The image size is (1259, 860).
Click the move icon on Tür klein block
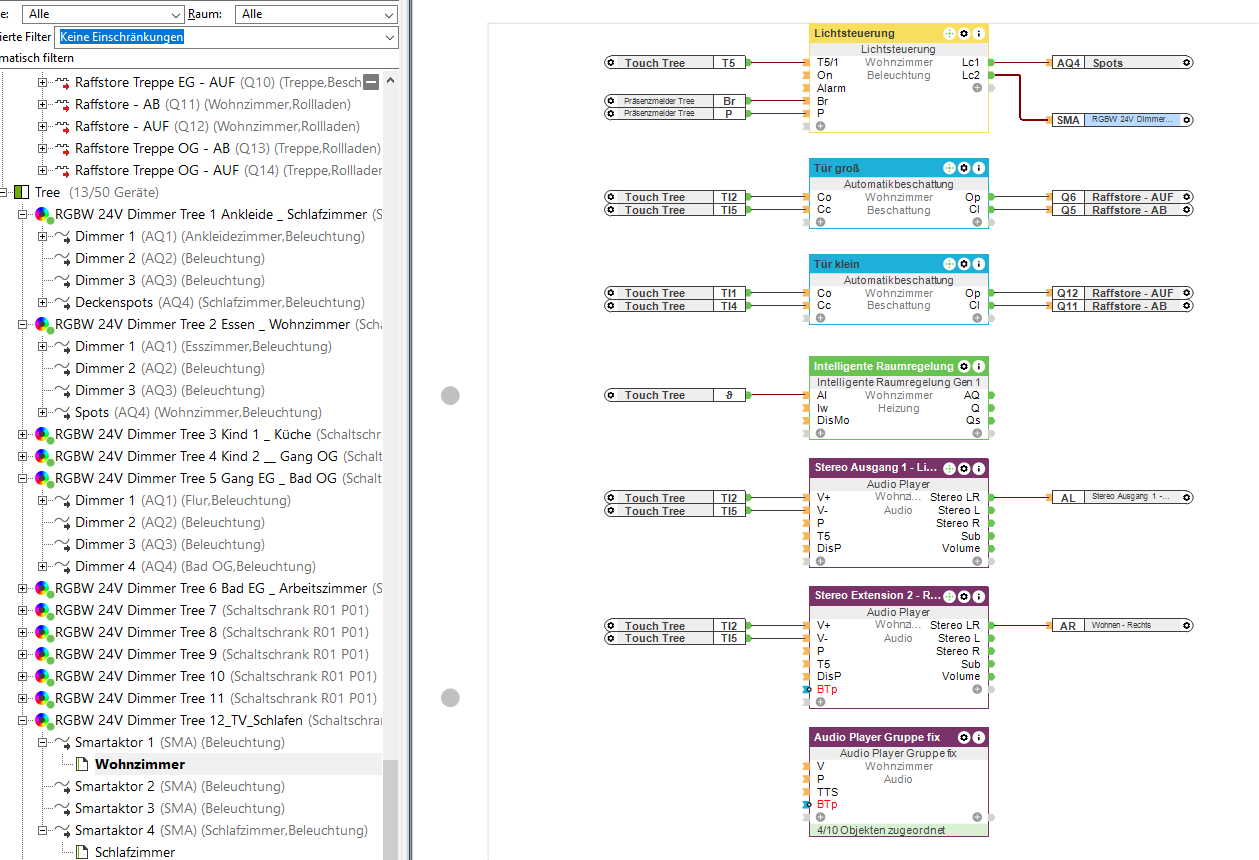click(x=949, y=264)
